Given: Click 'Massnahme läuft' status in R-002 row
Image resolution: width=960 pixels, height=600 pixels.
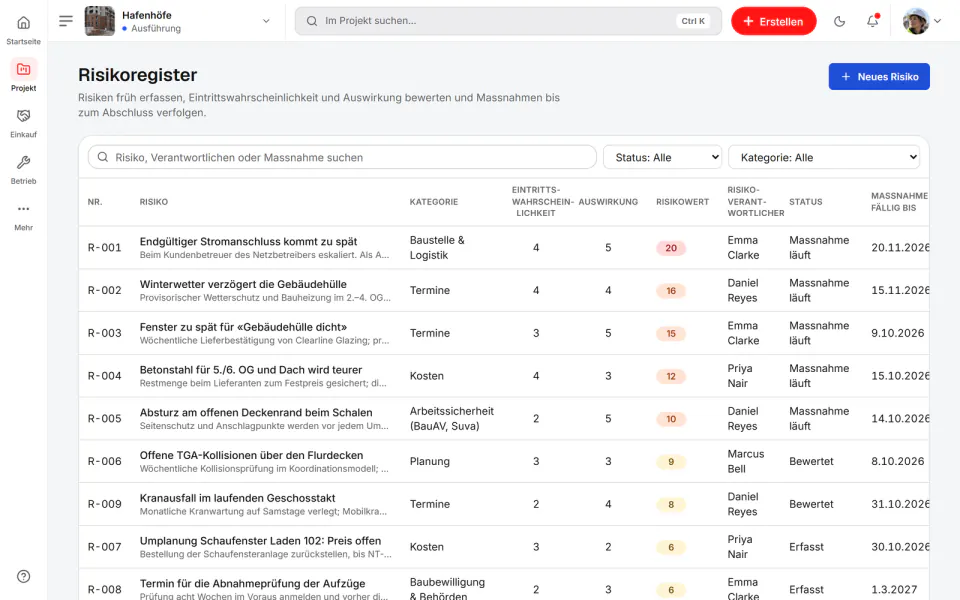Looking at the screenshot, I should coord(819,290).
